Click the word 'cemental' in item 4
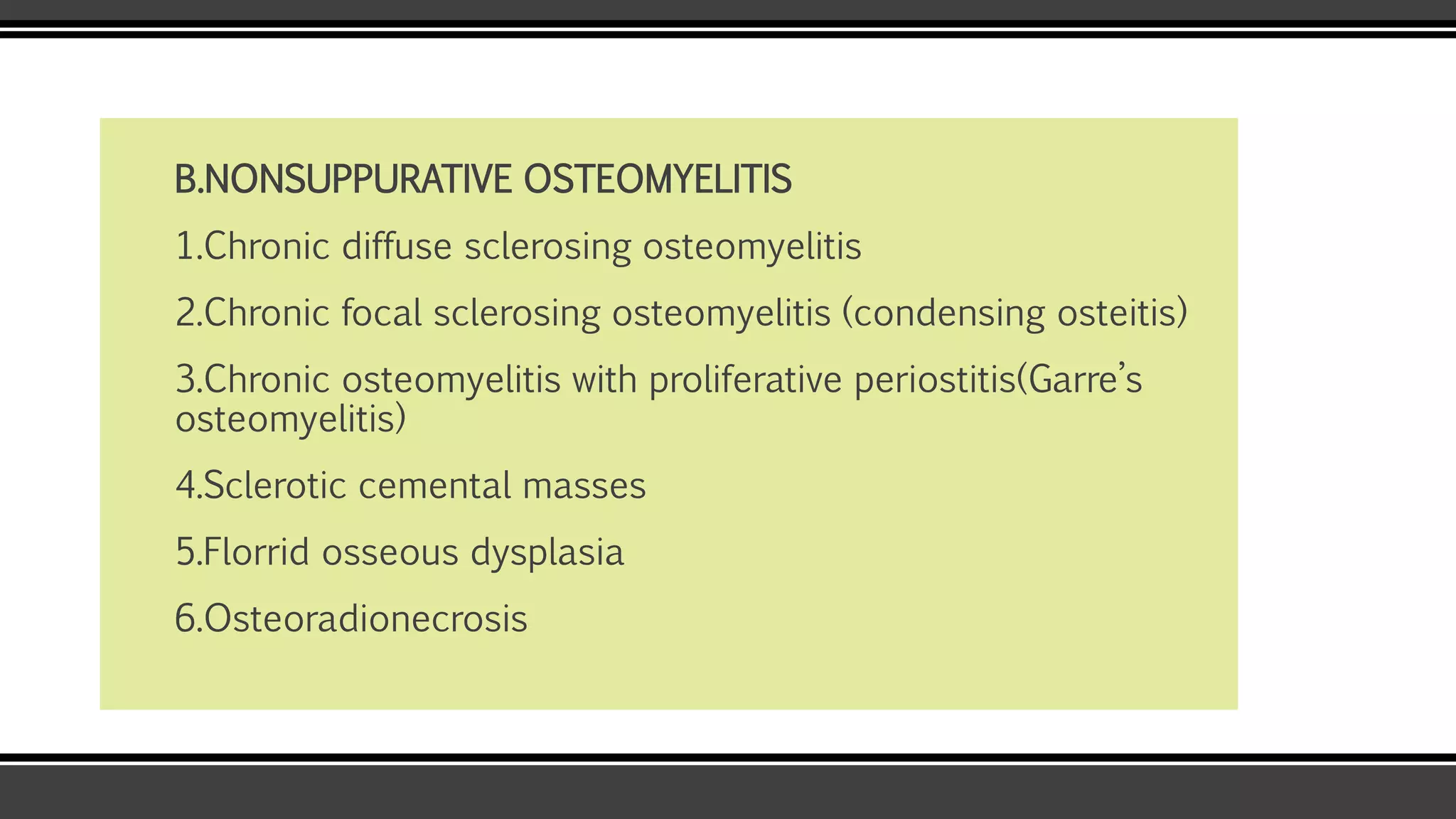Viewport: 1456px width, 819px height. point(434,486)
